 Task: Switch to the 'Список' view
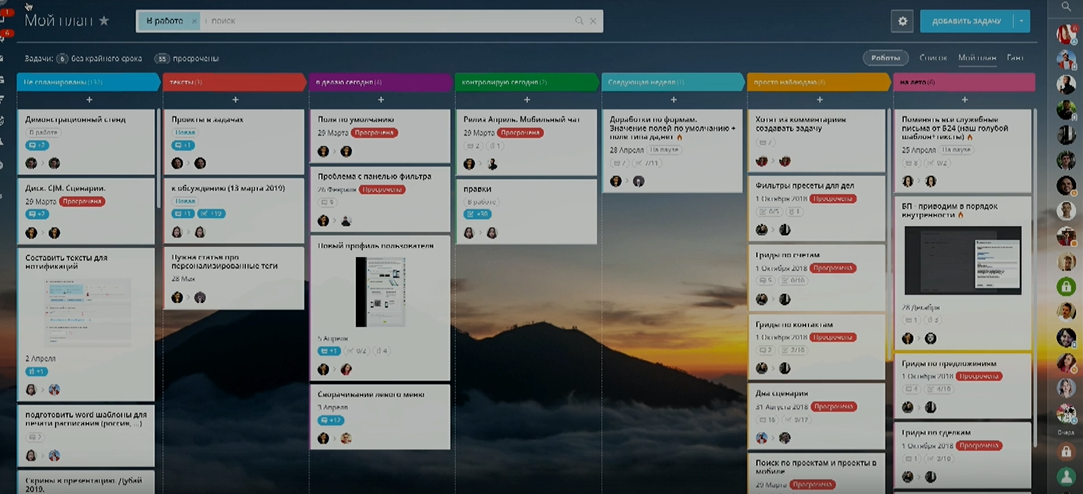[933, 58]
